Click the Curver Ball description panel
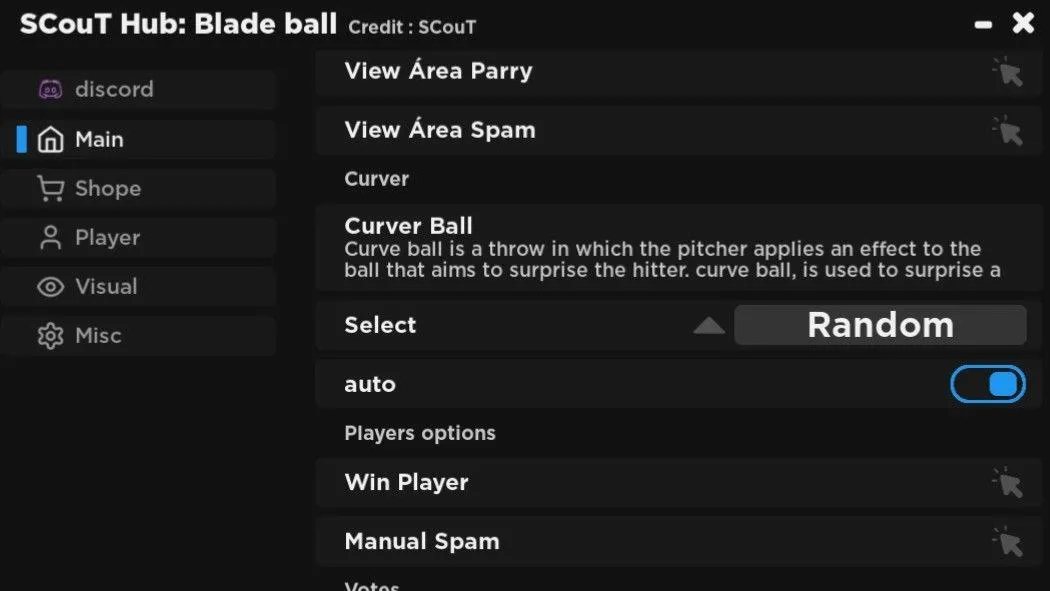Viewport: 1050px width, 591px height. pos(678,248)
